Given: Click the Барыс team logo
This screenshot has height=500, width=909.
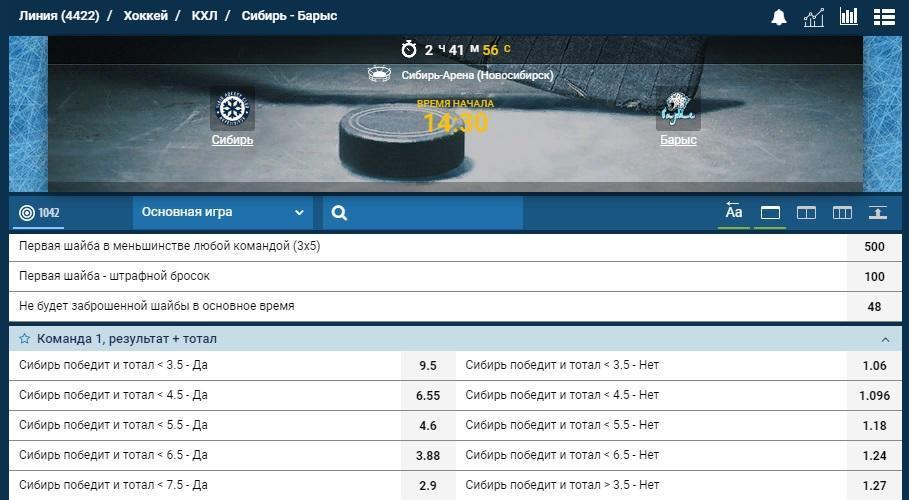Looking at the screenshot, I should point(678,109).
